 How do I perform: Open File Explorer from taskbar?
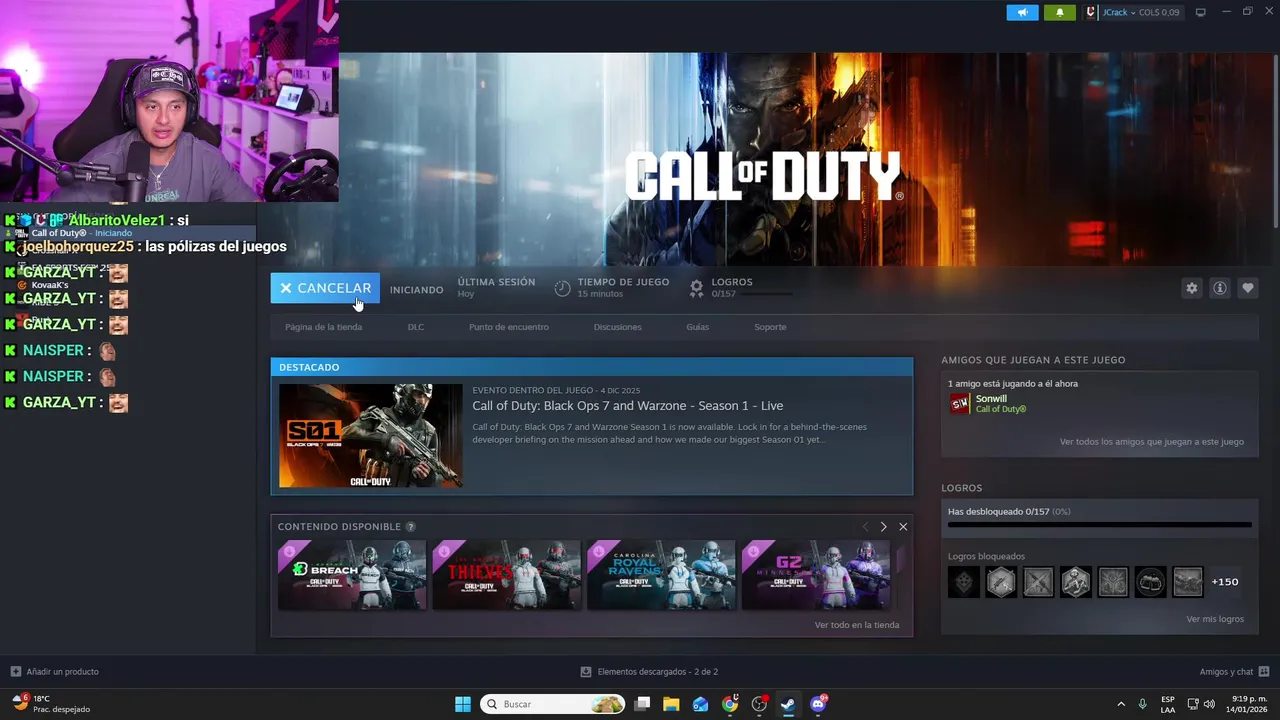(x=671, y=704)
